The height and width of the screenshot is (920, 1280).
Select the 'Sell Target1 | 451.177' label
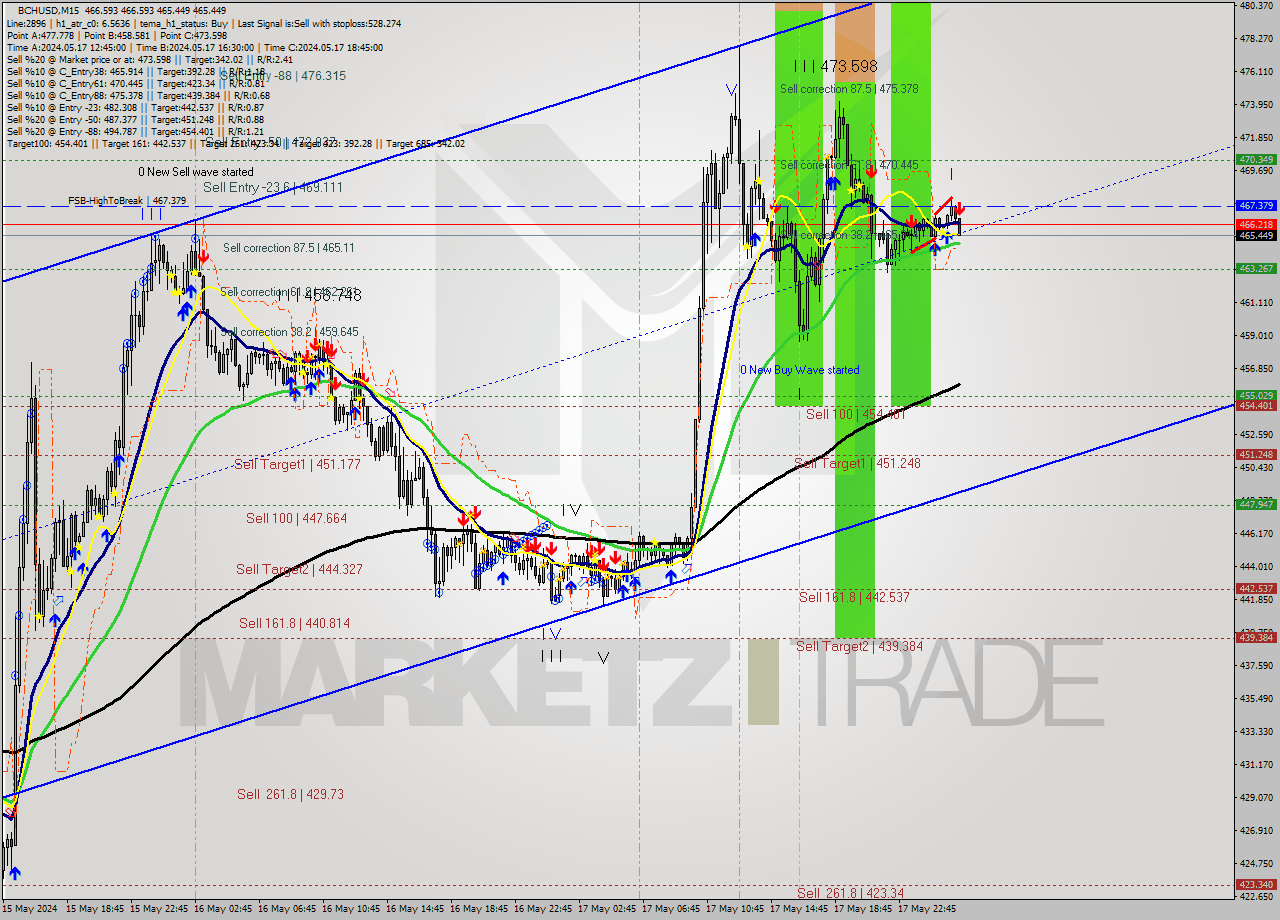[x=297, y=464]
